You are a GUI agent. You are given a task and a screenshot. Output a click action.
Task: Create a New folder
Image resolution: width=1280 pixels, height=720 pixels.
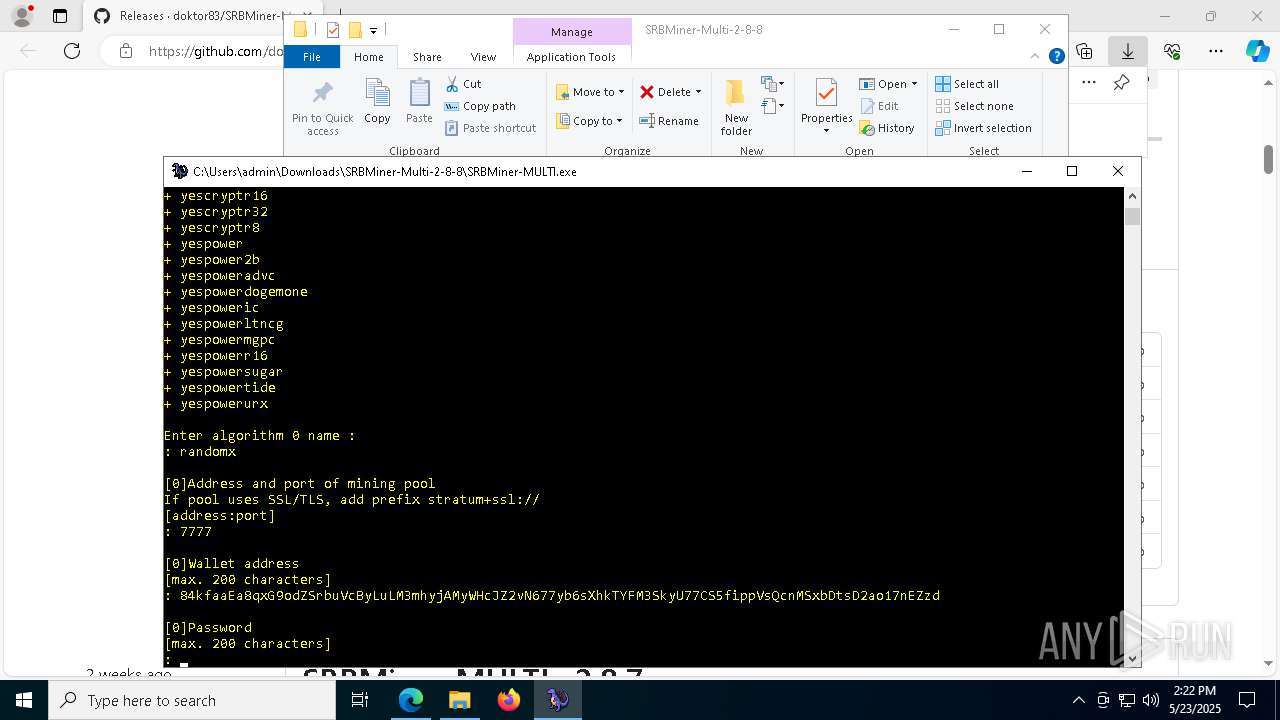(x=736, y=107)
